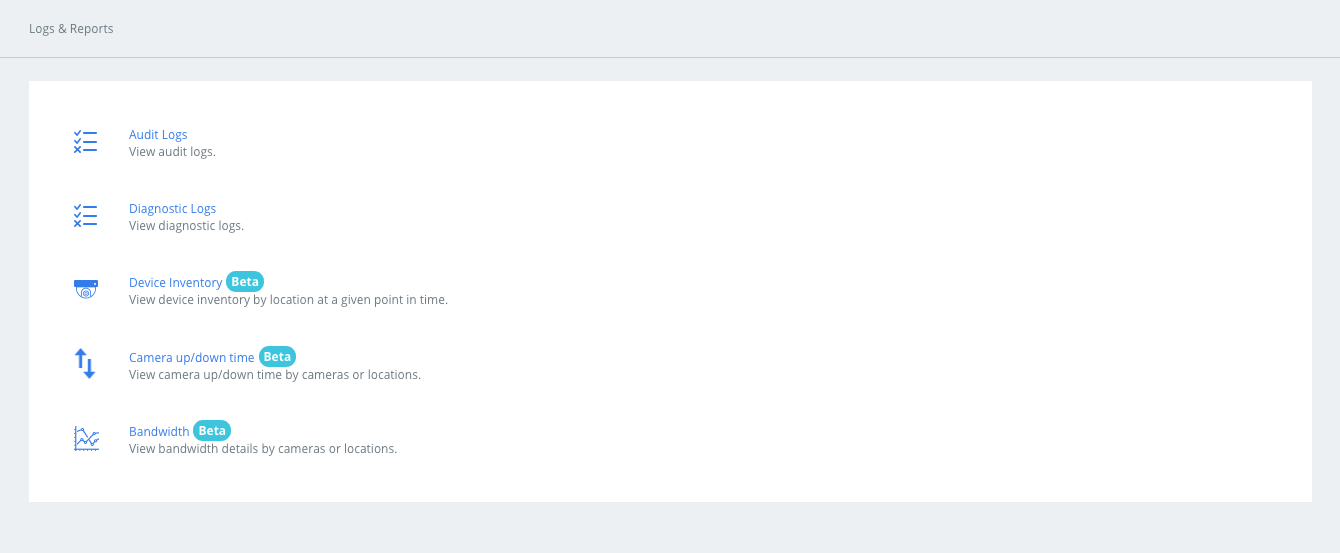Open the Bandwidth report link

click(x=159, y=431)
